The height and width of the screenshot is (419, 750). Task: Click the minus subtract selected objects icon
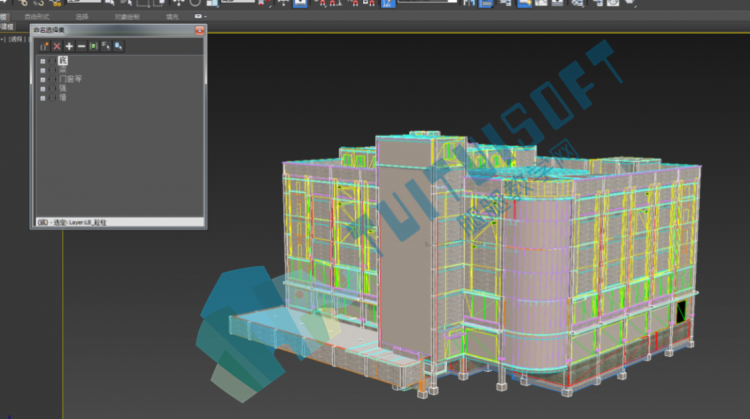click(x=81, y=46)
